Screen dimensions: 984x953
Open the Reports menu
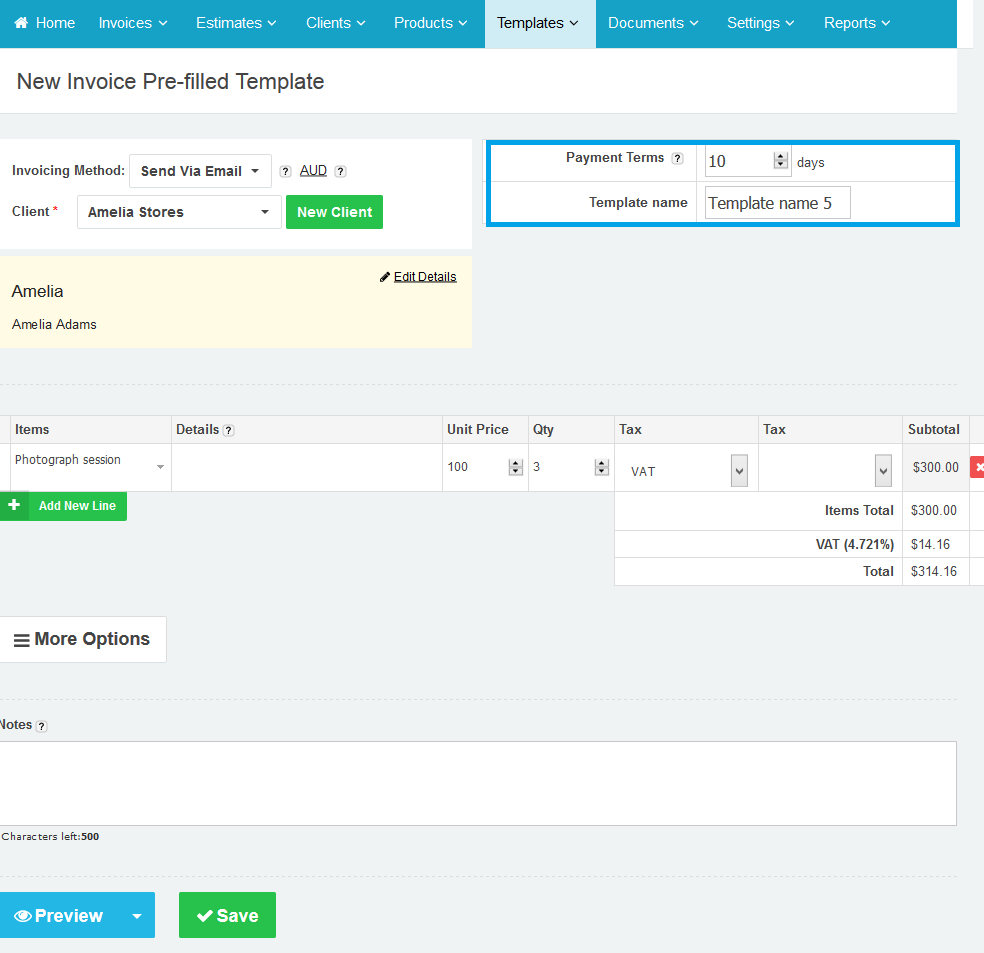coord(856,23)
